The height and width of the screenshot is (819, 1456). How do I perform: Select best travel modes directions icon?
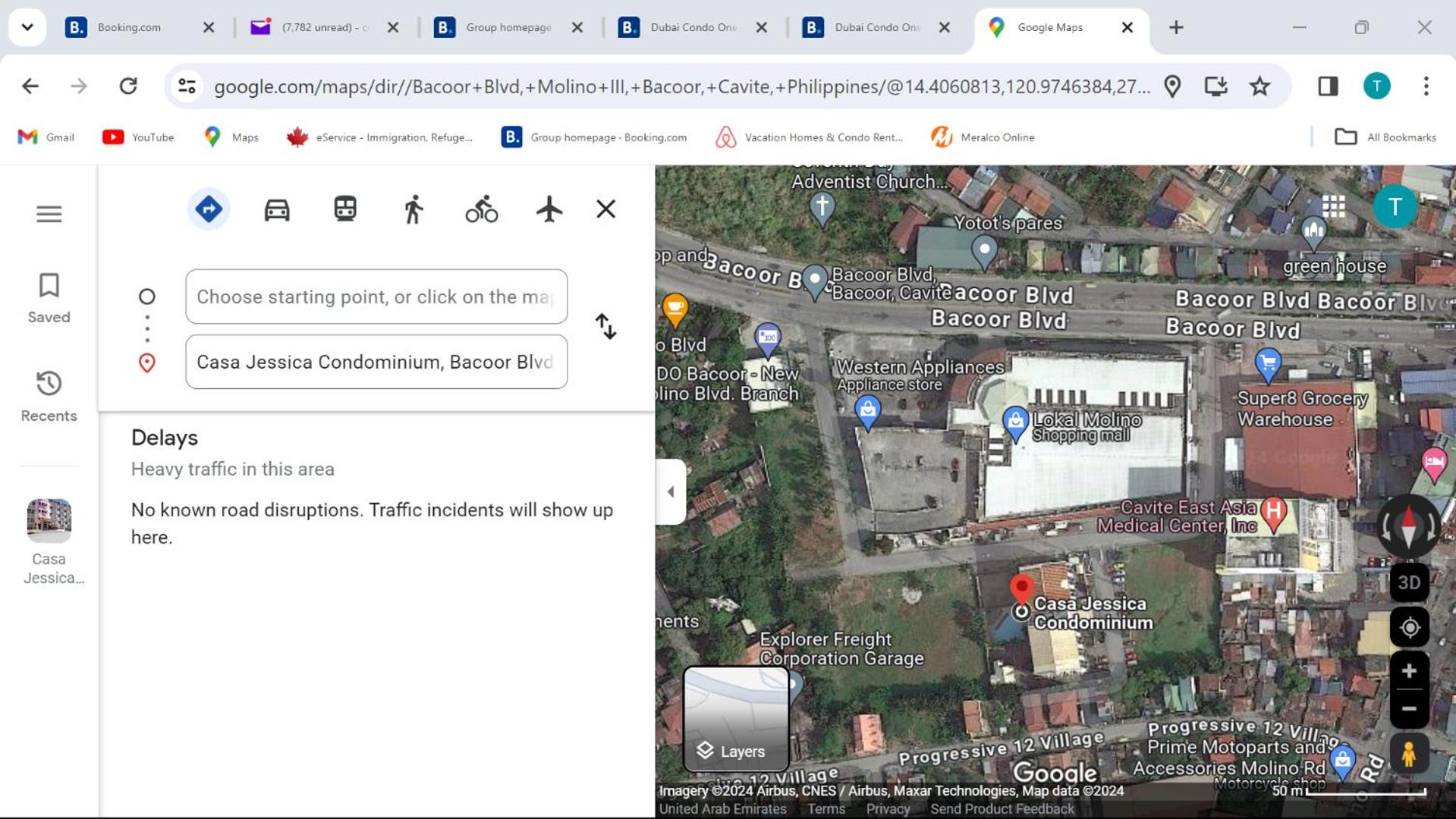(x=209, y=209)
